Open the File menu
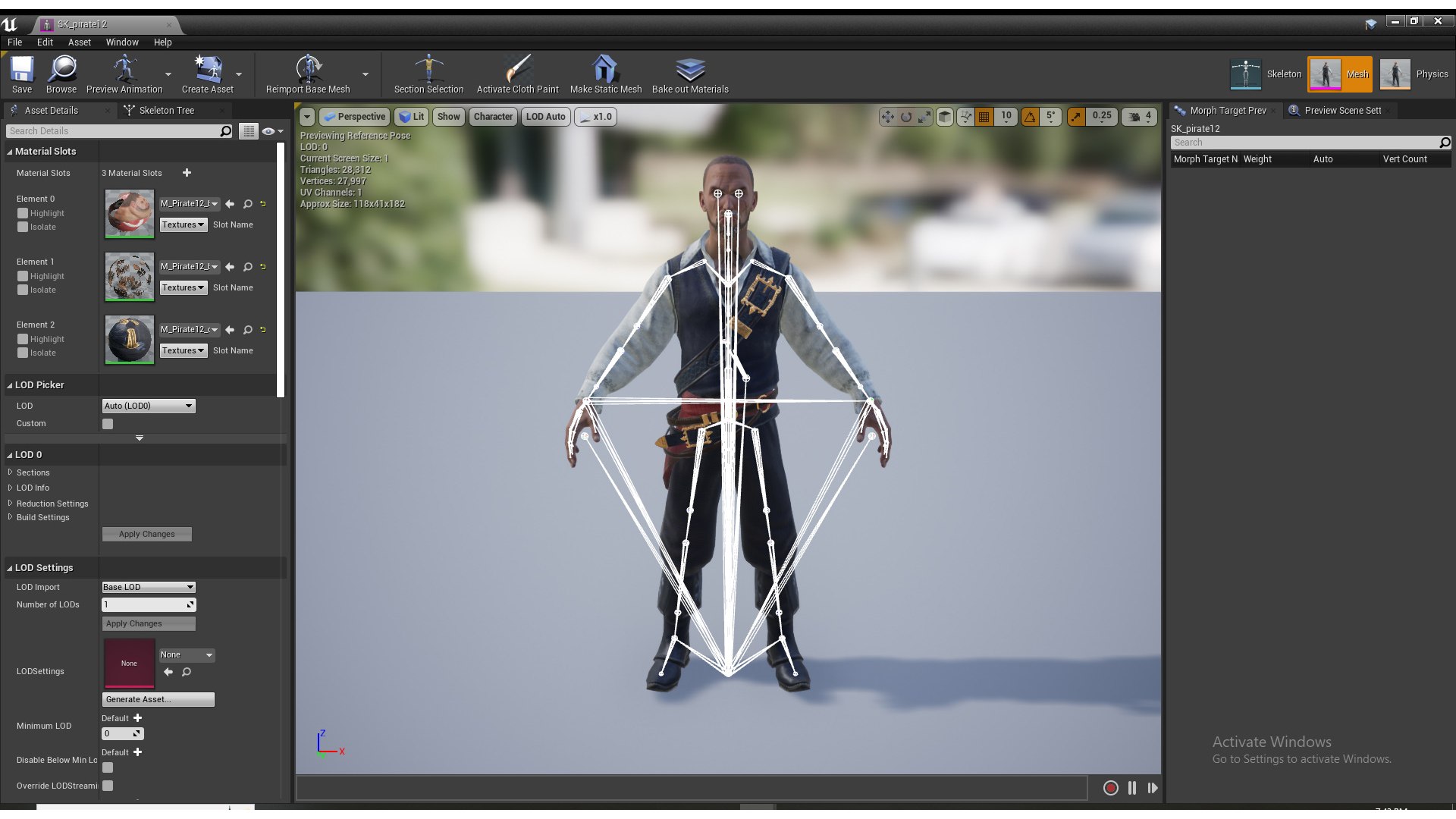The image size is (1456, 819). coord(14,42)
